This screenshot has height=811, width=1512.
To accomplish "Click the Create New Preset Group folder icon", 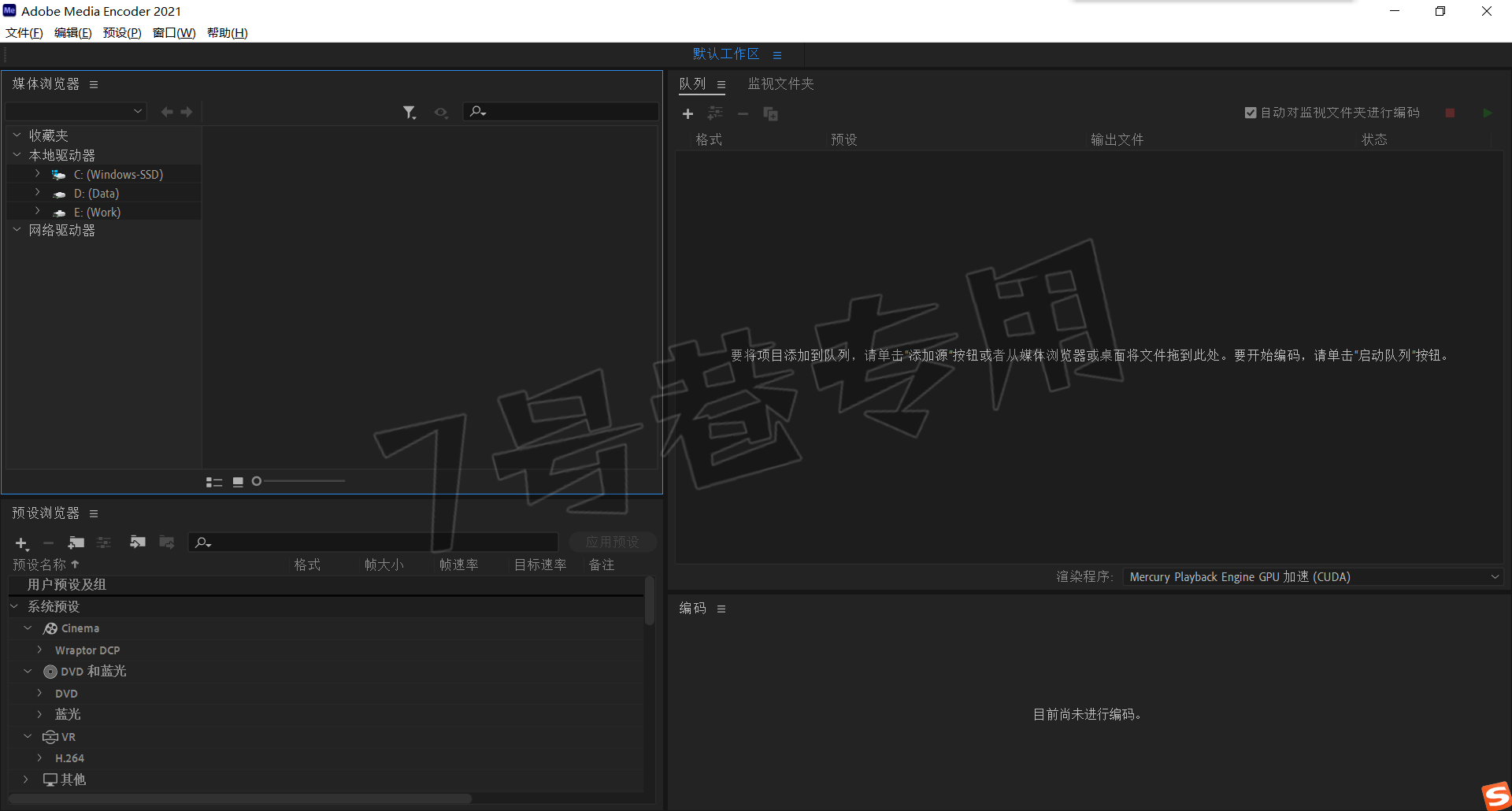I will (x=76, y=543).
